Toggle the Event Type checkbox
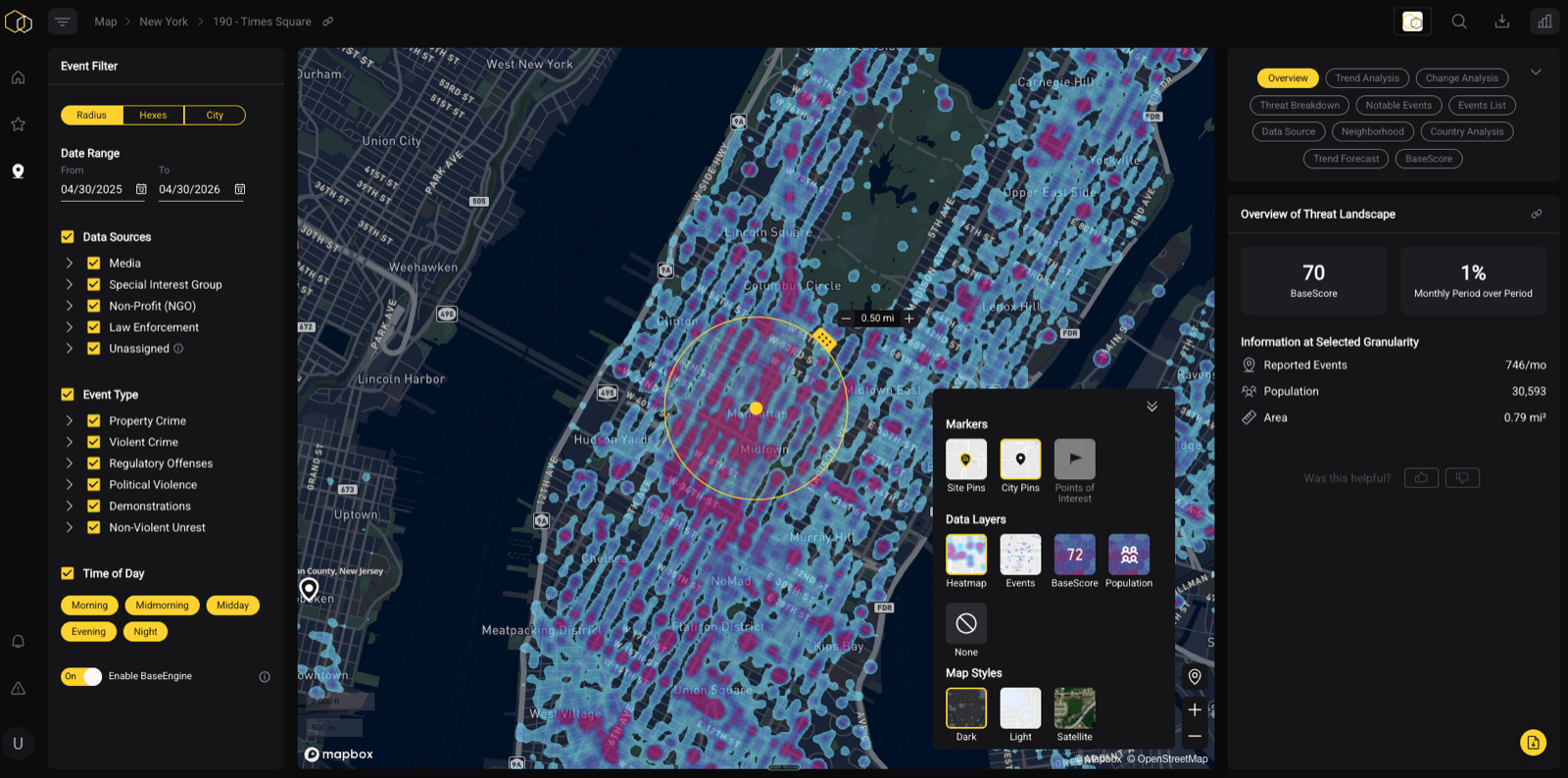This screenshot has height=778, width=1568. click(68, 395)
